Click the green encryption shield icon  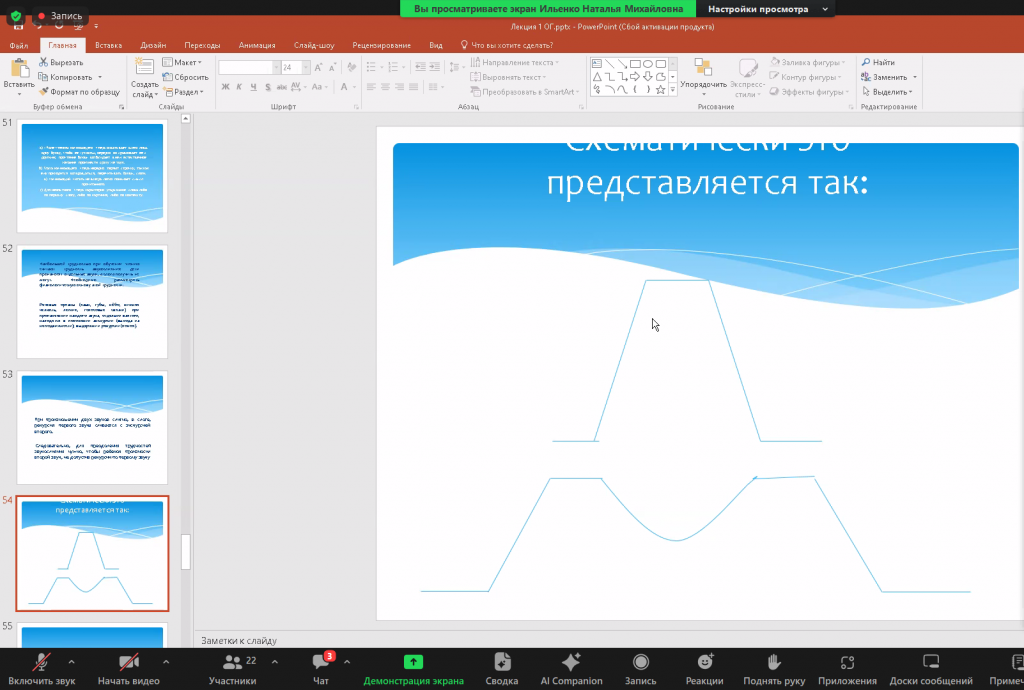(16, 16)
